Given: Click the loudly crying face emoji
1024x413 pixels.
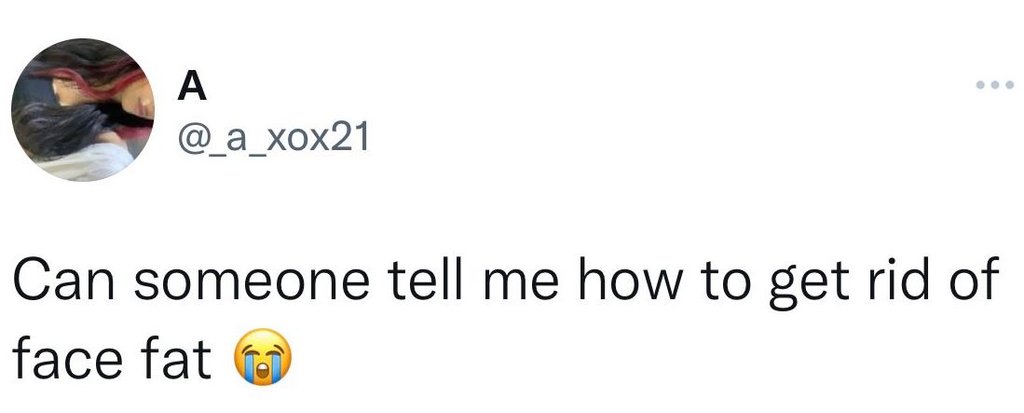Looking at the screenshot, I should pyautogui.click(x=263, y=361).
